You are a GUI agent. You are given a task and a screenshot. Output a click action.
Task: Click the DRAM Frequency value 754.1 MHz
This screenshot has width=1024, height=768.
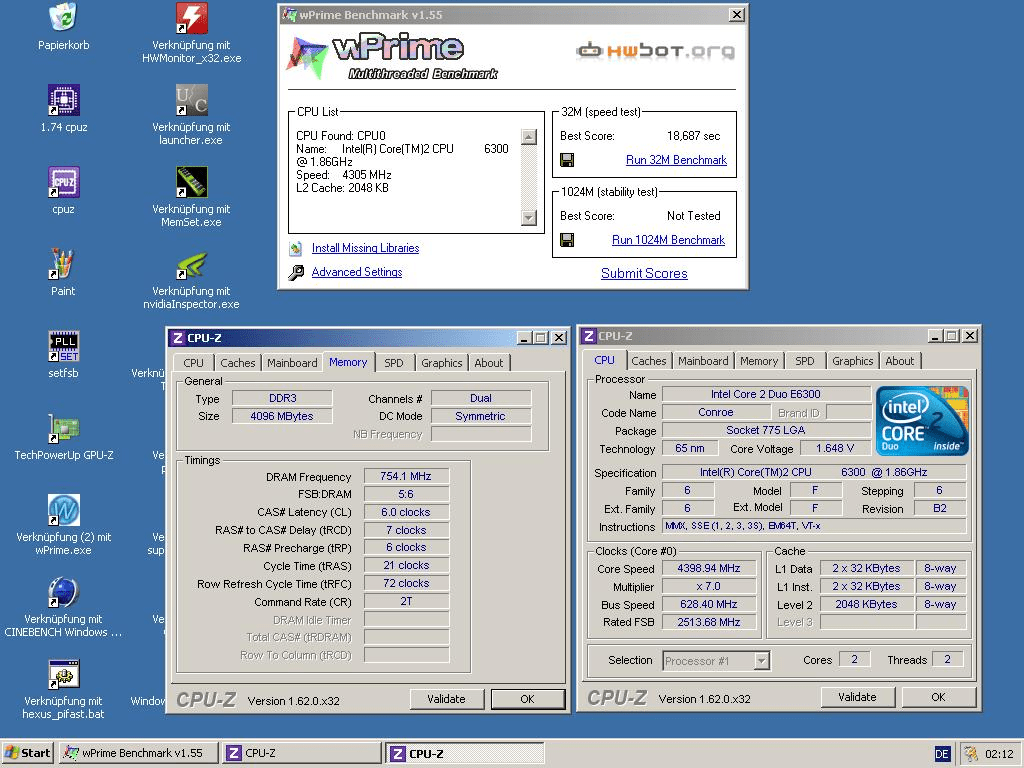pyautogui.click(x=406, y=477)
